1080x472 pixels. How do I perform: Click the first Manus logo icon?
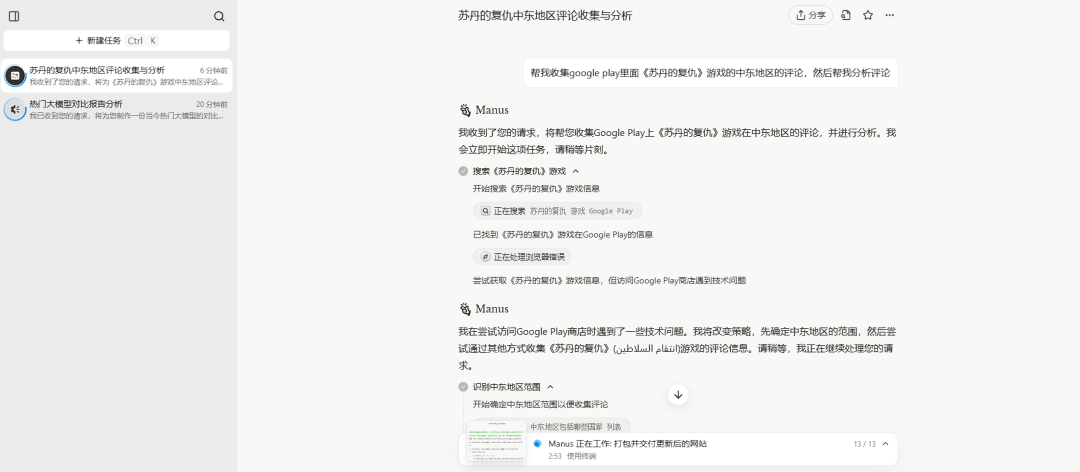[x=465, y=110]
